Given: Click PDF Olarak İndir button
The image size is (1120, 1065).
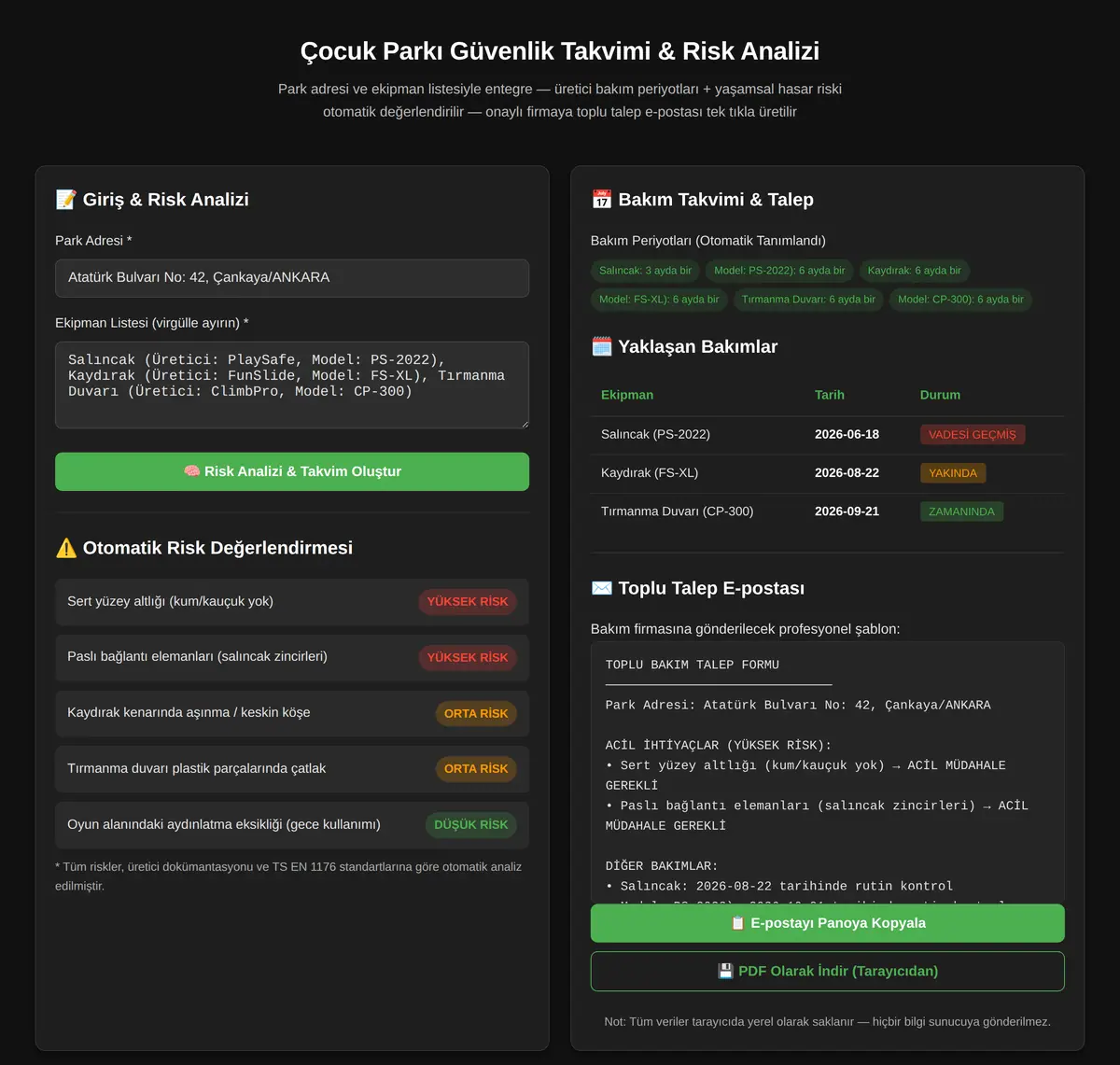Looking at the screenshot, I should point(827,971).
